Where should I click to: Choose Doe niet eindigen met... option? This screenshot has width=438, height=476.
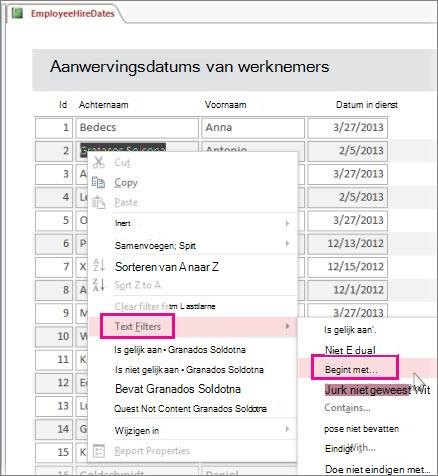click(377, 469)
